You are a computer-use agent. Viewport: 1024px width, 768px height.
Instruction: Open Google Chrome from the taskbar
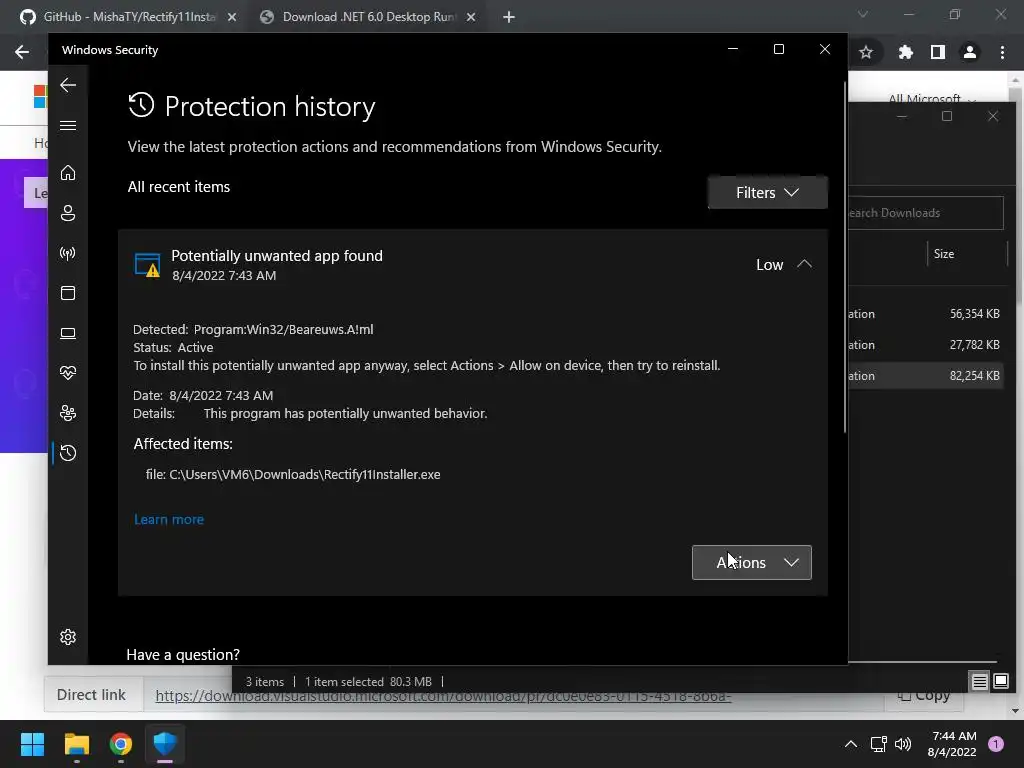click(x=121, y=744)
